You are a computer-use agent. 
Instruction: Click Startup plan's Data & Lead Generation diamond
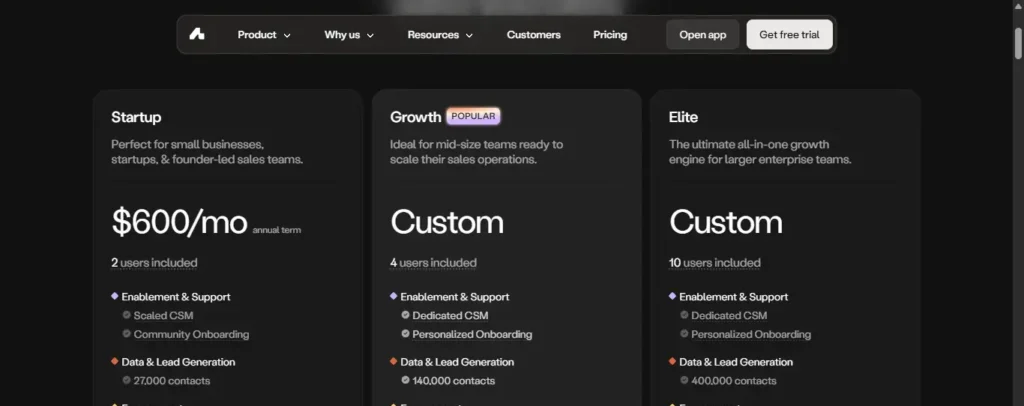[x=115, y=361]
